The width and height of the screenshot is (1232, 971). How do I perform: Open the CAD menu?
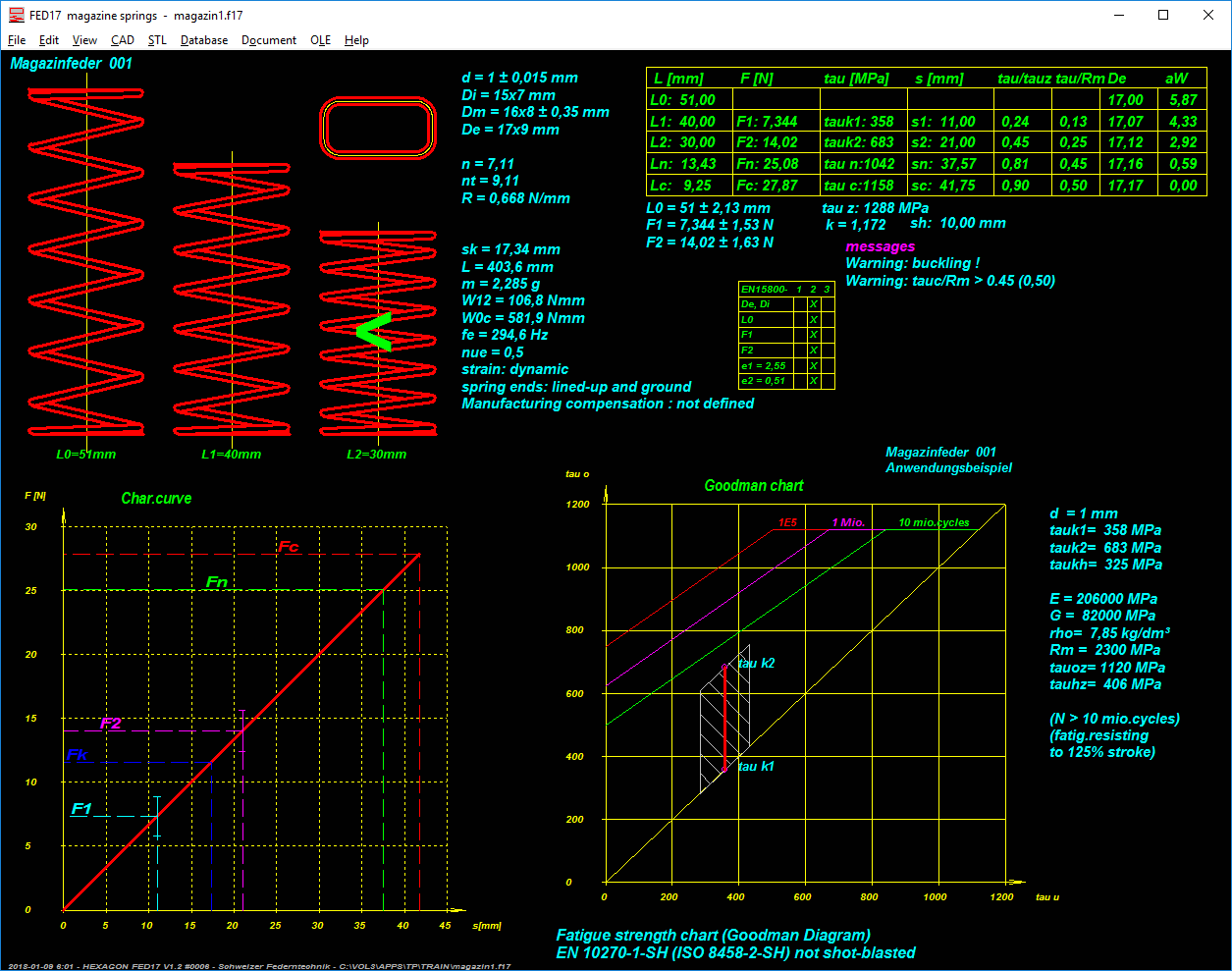(x=123, y=40)
